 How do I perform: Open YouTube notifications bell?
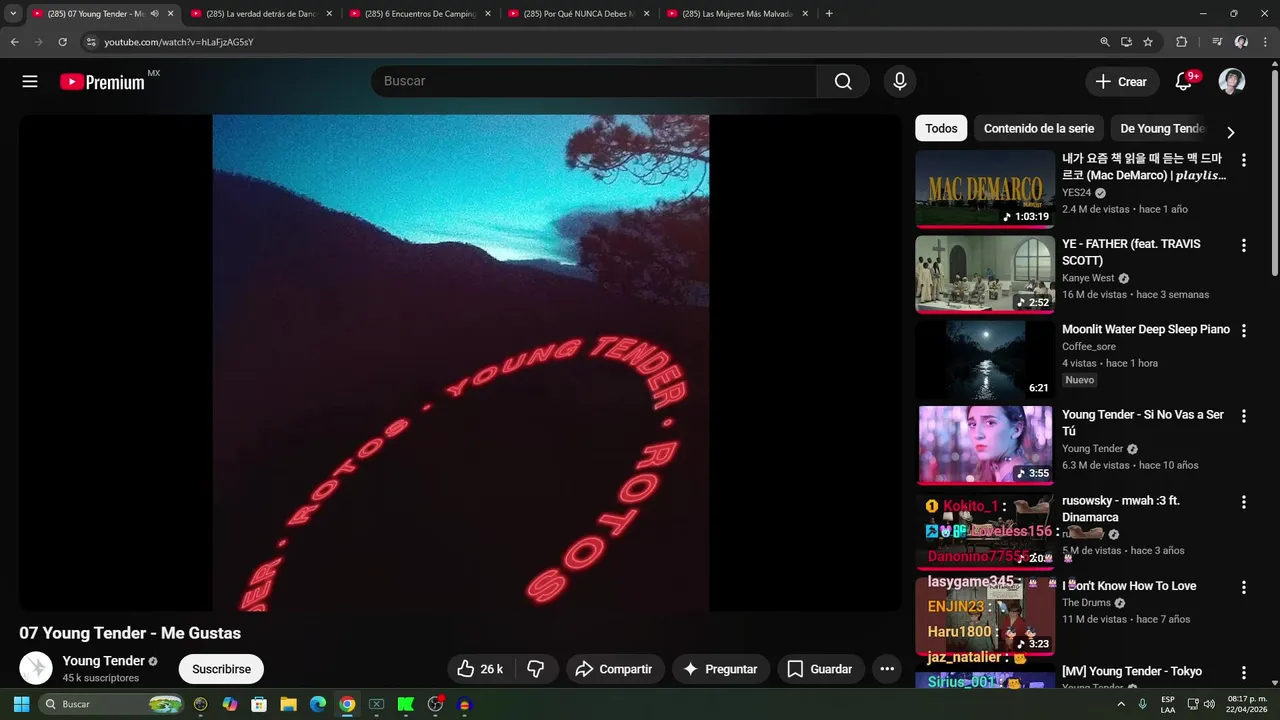[1184, 82]
